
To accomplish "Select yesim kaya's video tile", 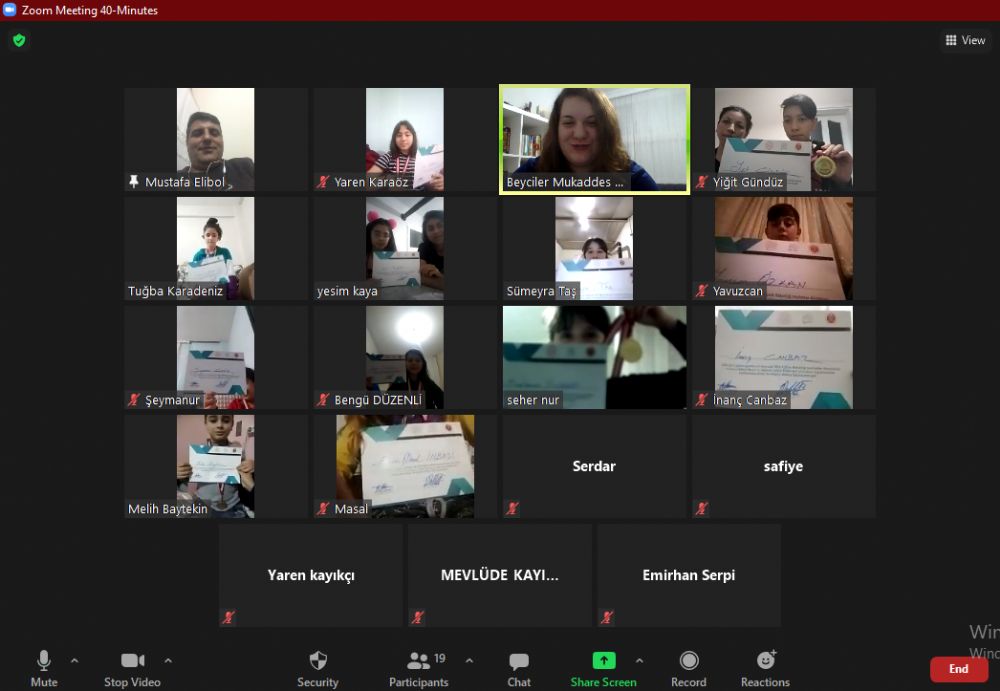I will (405, 248).
